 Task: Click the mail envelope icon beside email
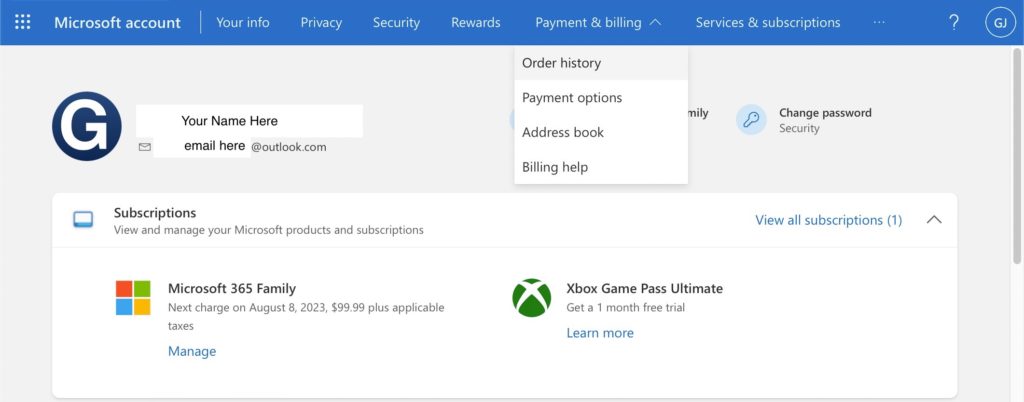(144, 147)
